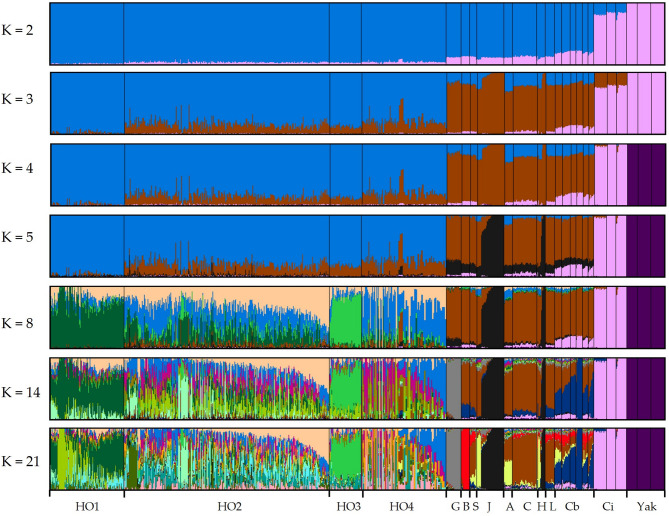Click the HO1 population label
The image size is (669, 516).
(87, 506)
